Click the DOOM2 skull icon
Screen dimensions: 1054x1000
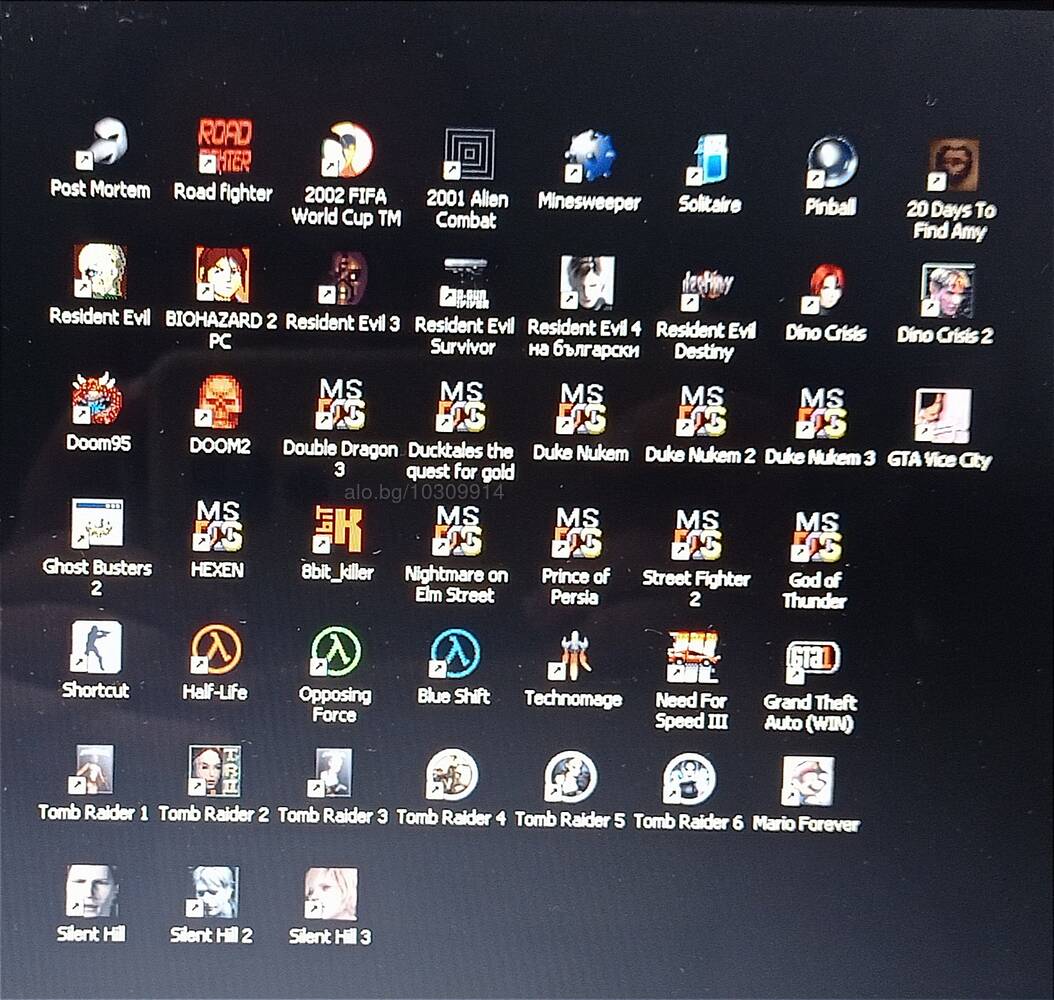coord(219,402)
